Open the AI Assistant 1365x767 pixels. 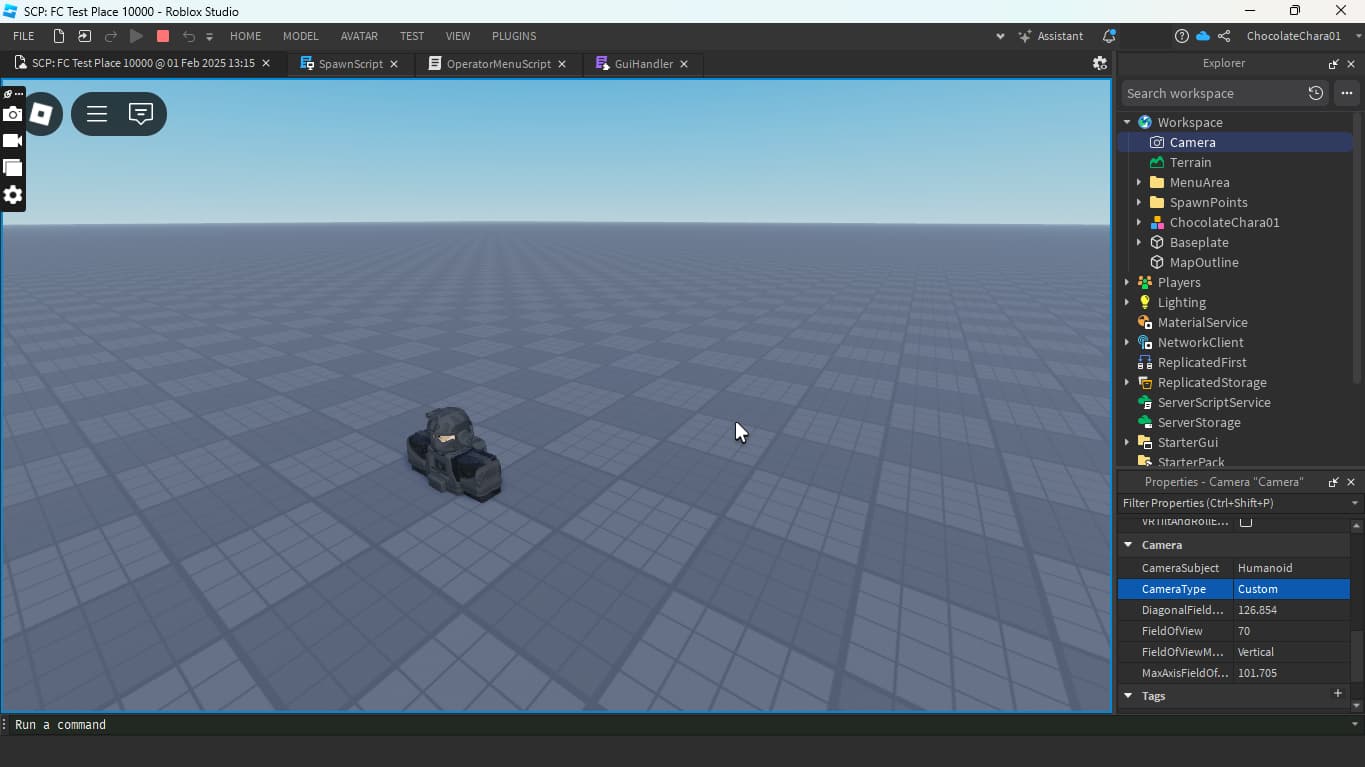pyautogui.click(x=1050, y=36)
